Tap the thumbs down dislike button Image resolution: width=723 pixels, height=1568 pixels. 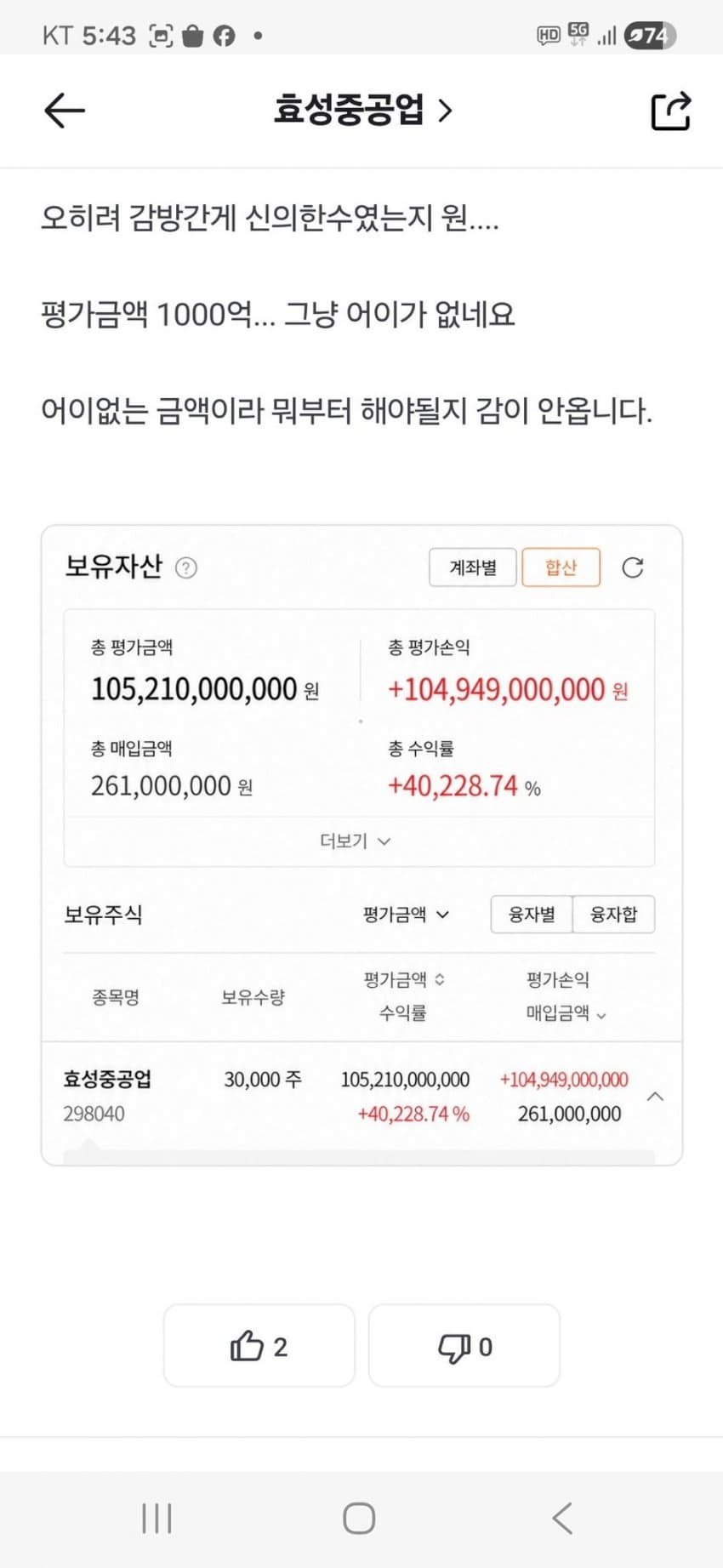point(464,1346)
